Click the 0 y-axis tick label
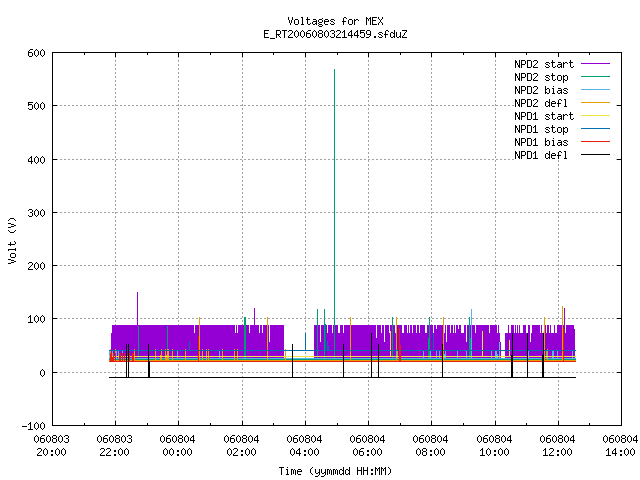 coord(42,373)
